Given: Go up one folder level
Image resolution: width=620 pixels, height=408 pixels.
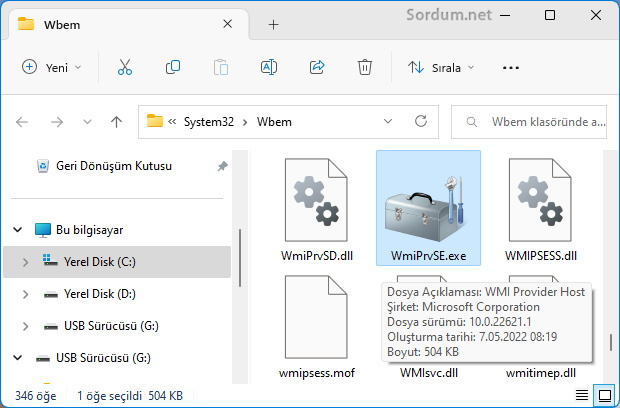Looking at the screenshot, I should pos(116,122).
